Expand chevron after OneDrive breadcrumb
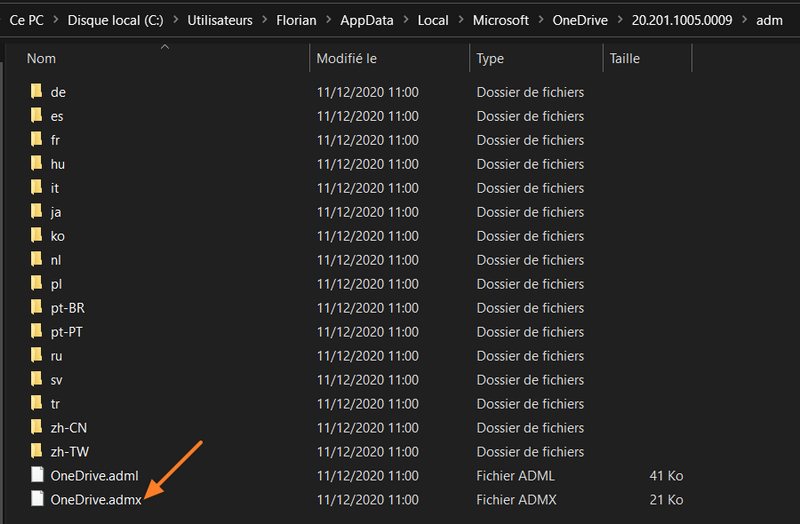 [620, 20]
